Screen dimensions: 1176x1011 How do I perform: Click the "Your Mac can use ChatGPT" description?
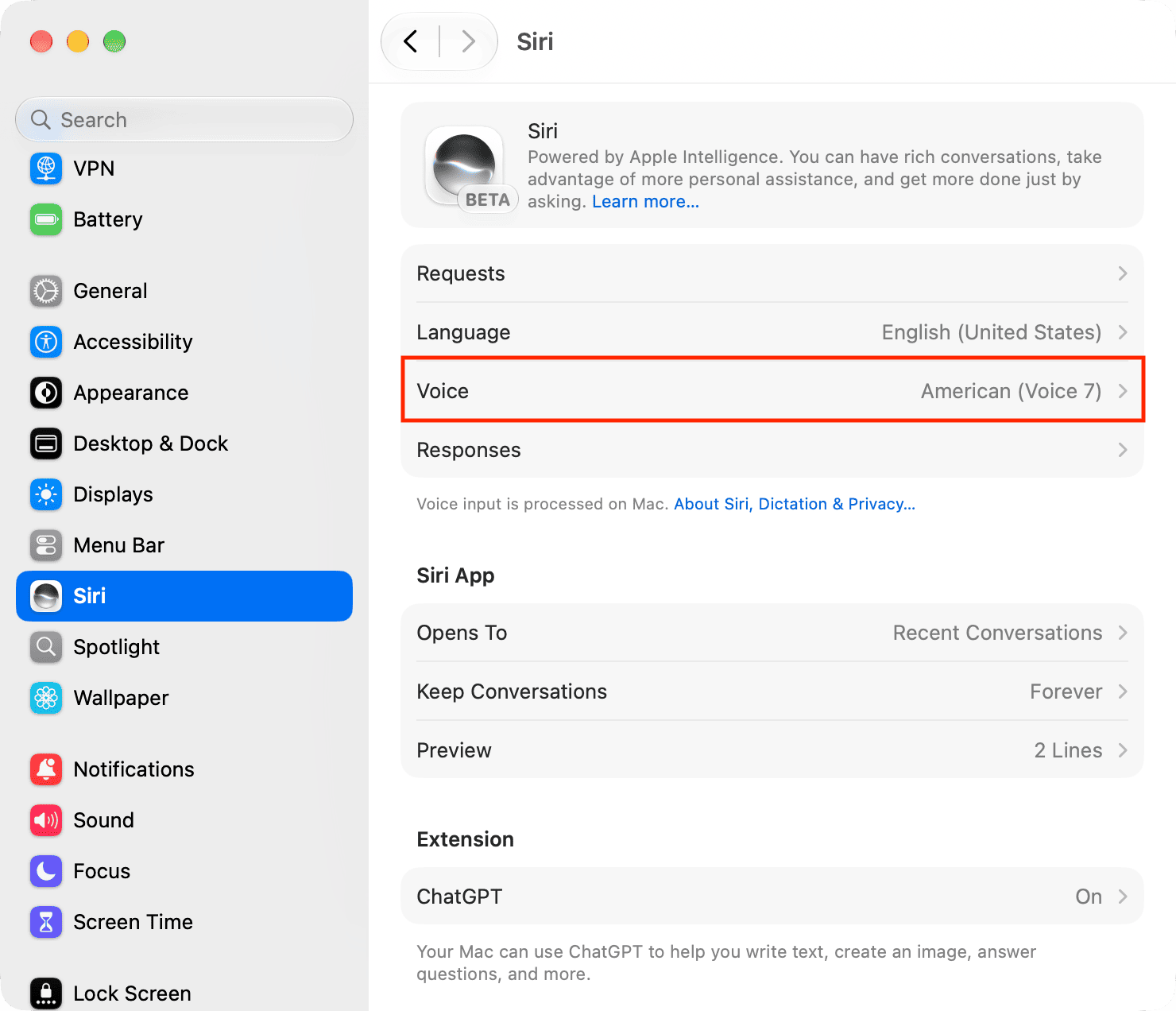[726, 963]
